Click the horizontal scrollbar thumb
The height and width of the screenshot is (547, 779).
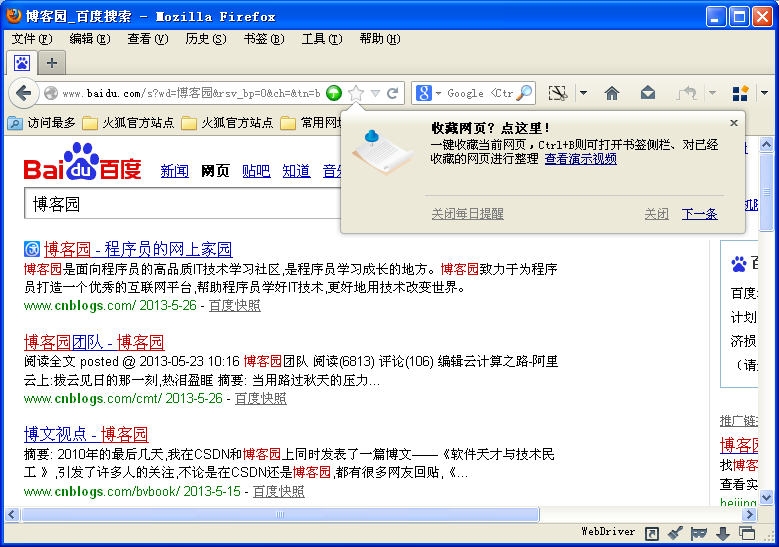(x=280, y=515)
